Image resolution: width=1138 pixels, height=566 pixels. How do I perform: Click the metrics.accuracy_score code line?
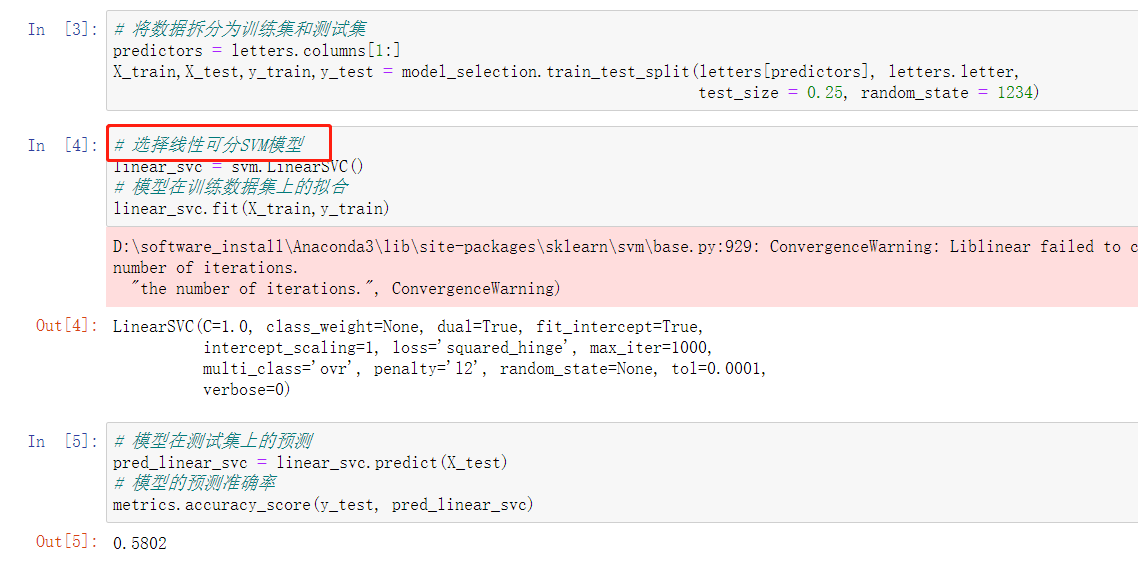click(x=323, y=504)
